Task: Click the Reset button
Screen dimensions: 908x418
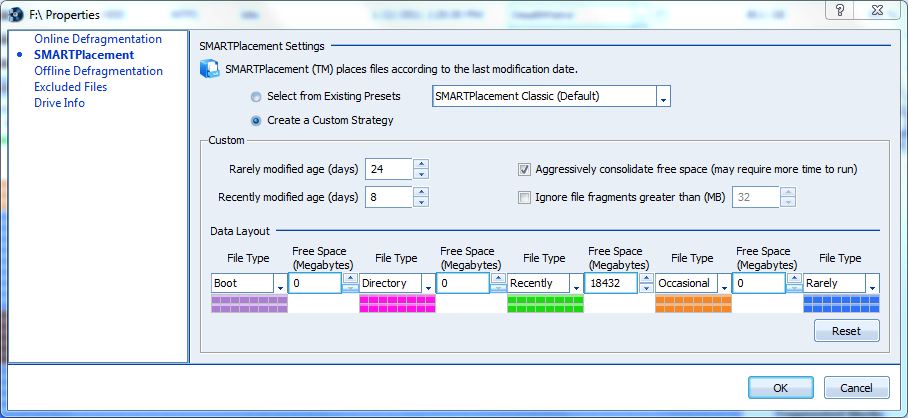Action: (847, 331)
